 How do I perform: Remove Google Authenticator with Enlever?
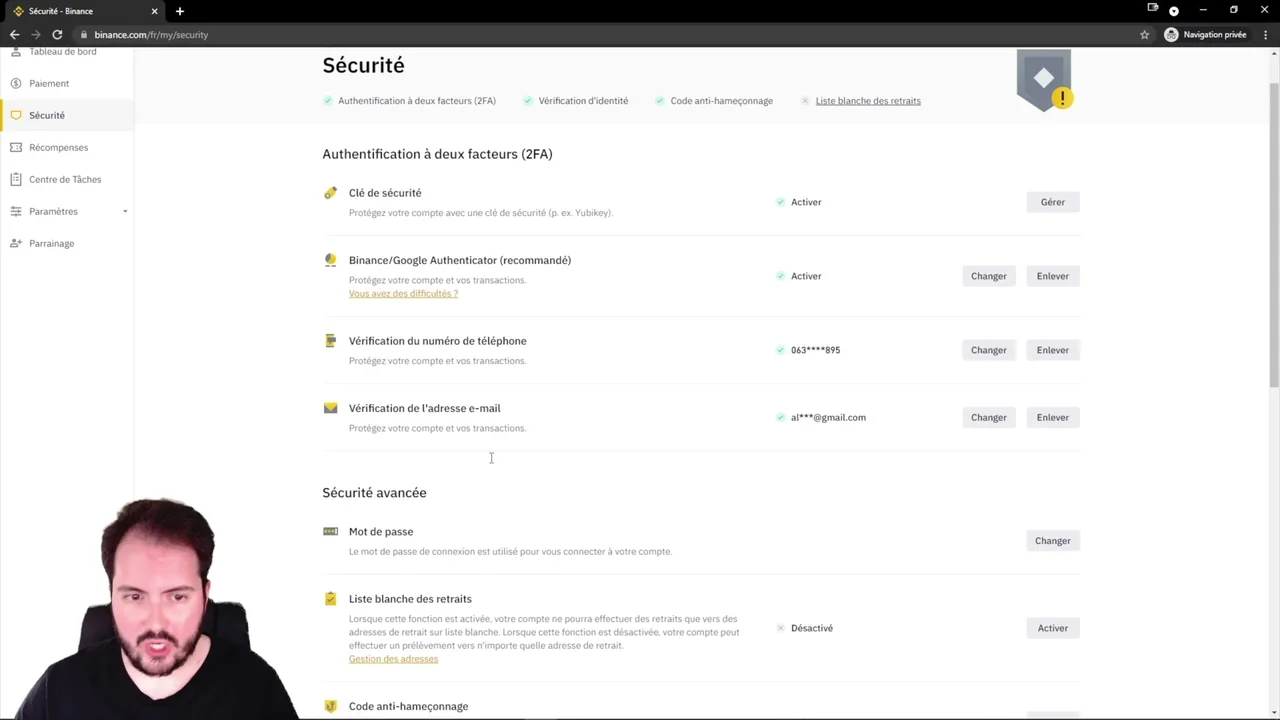1052,276
